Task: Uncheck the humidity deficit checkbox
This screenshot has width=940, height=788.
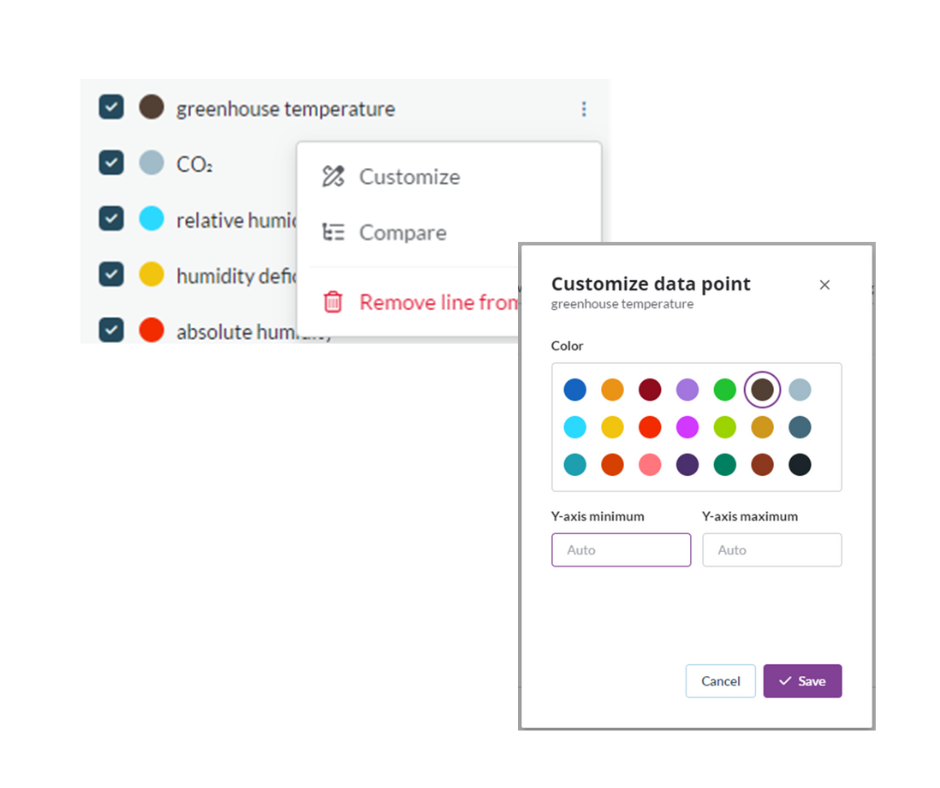Action: coord(111,274)
